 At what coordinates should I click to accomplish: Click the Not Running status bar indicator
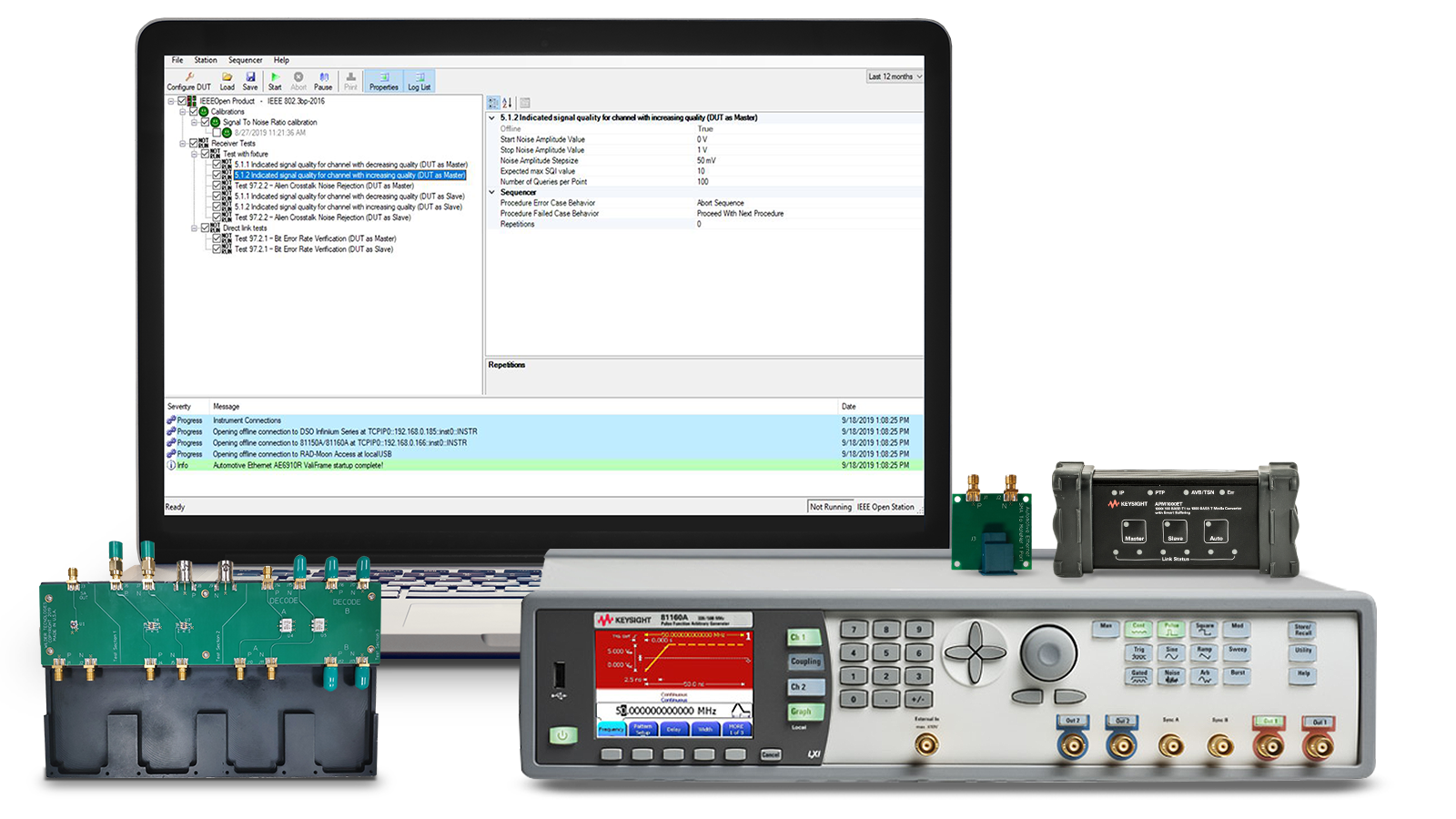pos(831,507)
